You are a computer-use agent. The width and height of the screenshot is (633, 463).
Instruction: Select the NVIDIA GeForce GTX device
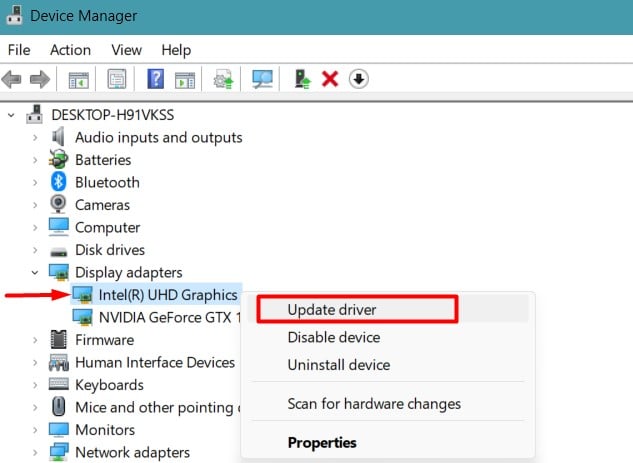(x=170, y=317)
